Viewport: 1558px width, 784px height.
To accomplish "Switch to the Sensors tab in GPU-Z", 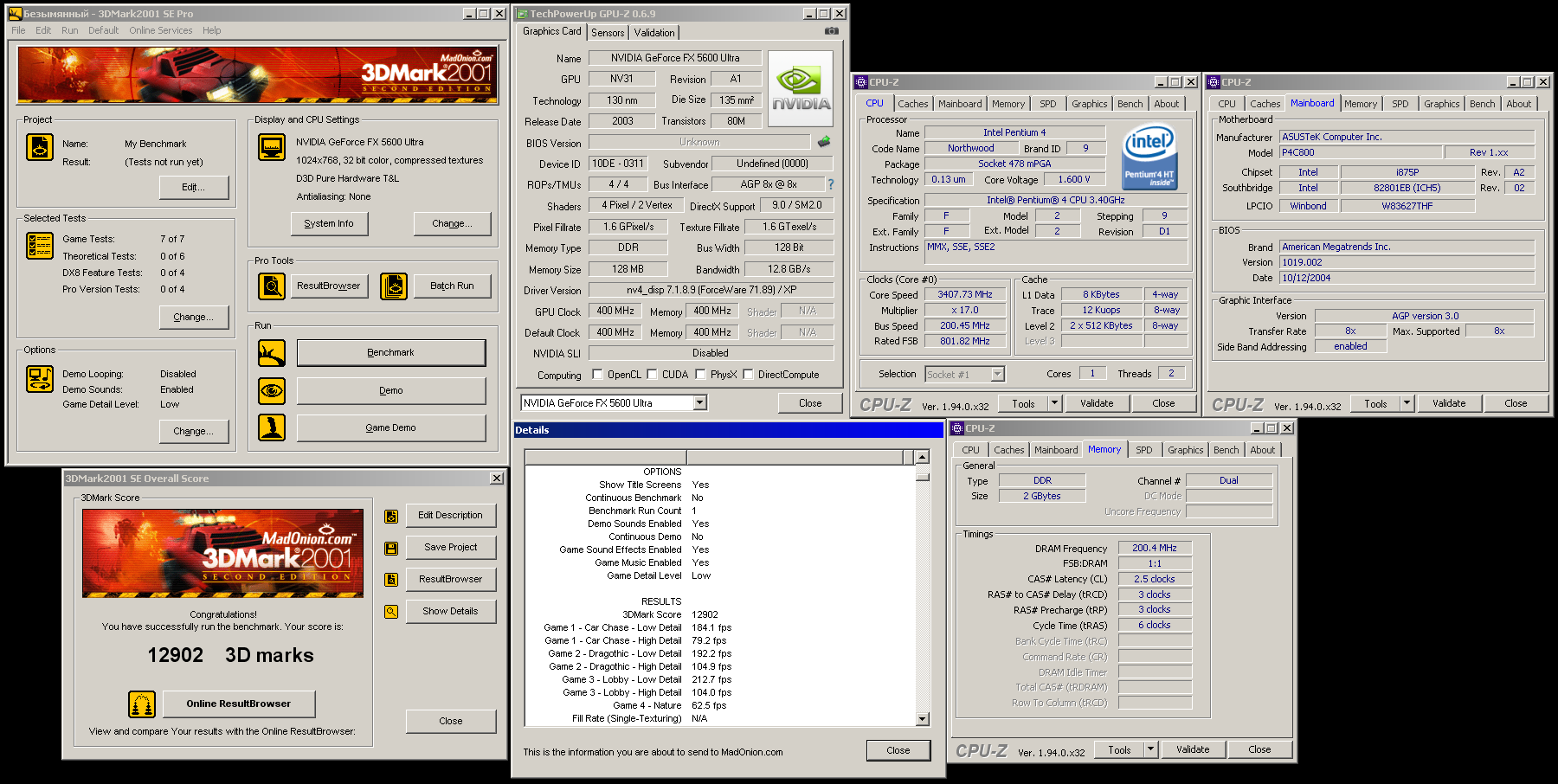I will coord(608,33).
